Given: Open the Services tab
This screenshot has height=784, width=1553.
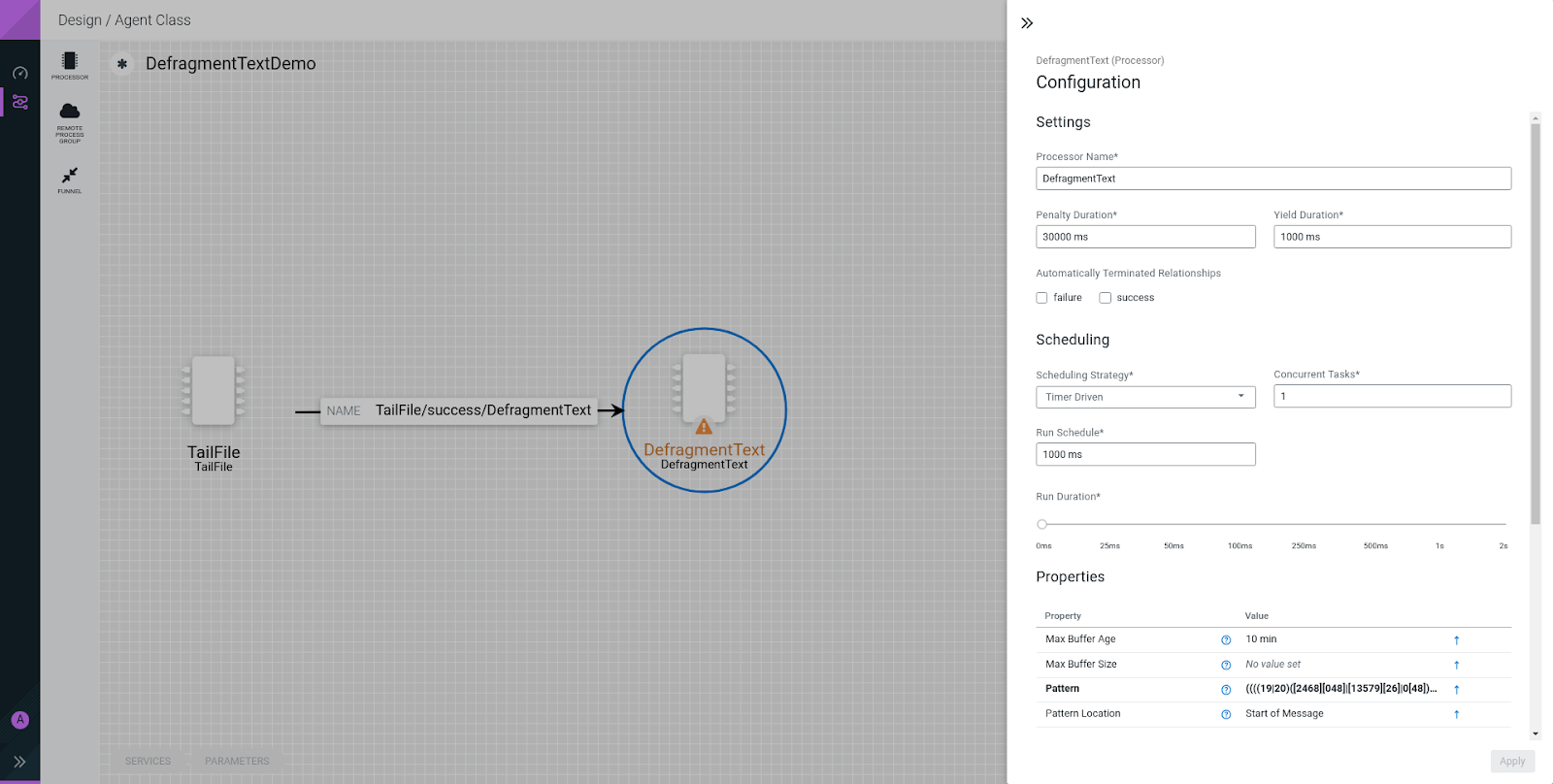Looking at the screenshot, I should point(148,761).
